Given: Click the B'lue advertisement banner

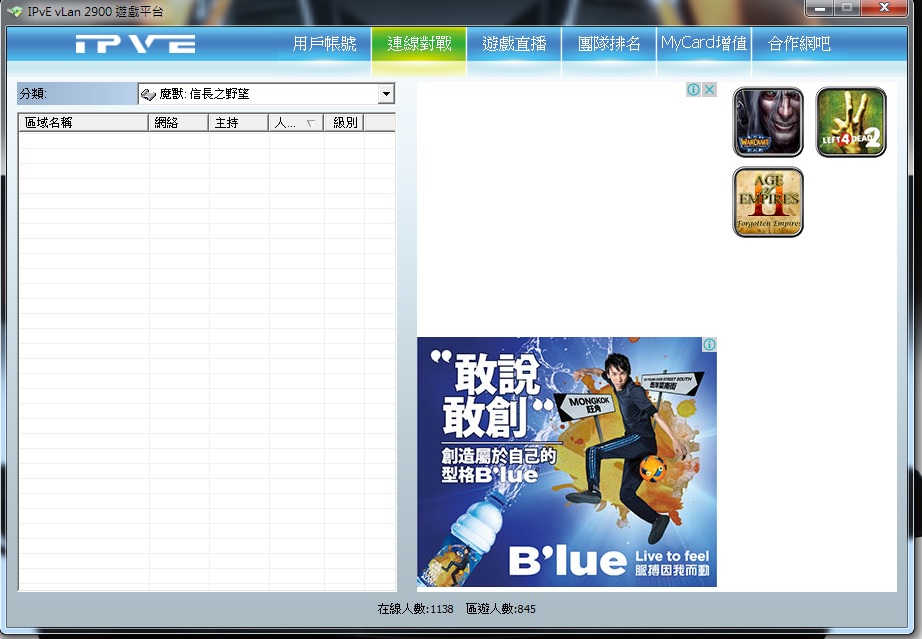Looking at the screenshot, I should (x=567, y=461).
